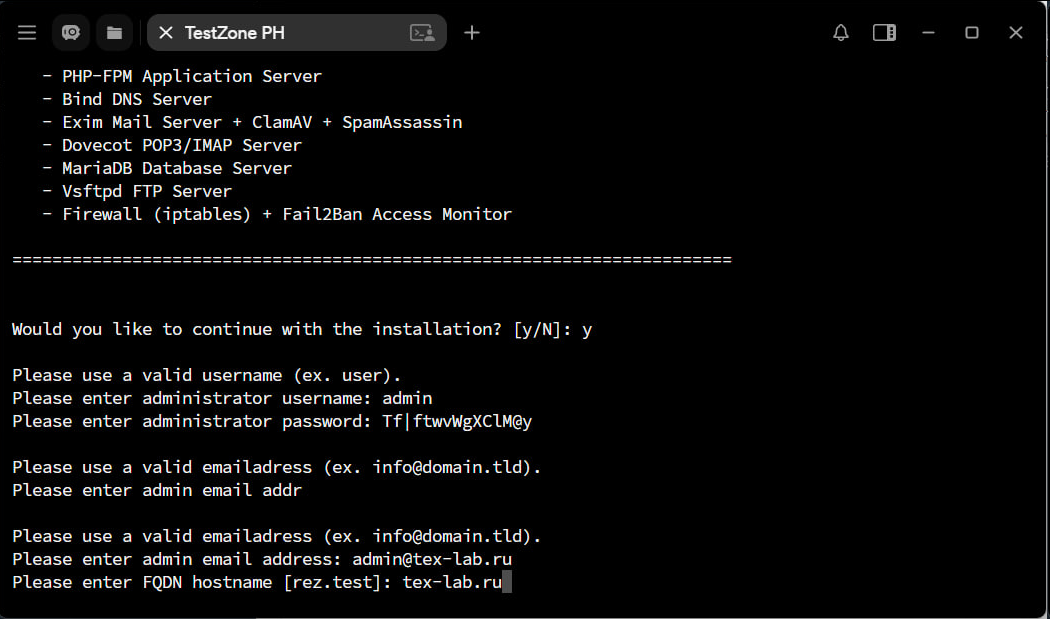Screen dimensions: 1050x619
Task: Click the assistant icon beside the hamburger menu
Action: (x=71, y=33)
